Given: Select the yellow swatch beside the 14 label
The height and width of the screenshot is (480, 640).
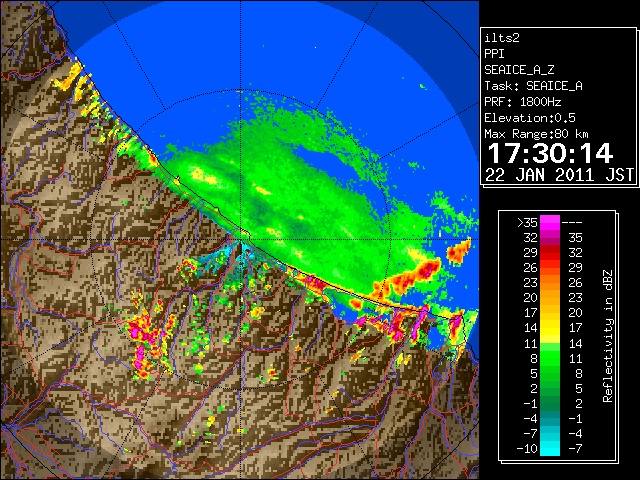Looking at the screenshot, I should pyautogui.click(x=550, y=328).
